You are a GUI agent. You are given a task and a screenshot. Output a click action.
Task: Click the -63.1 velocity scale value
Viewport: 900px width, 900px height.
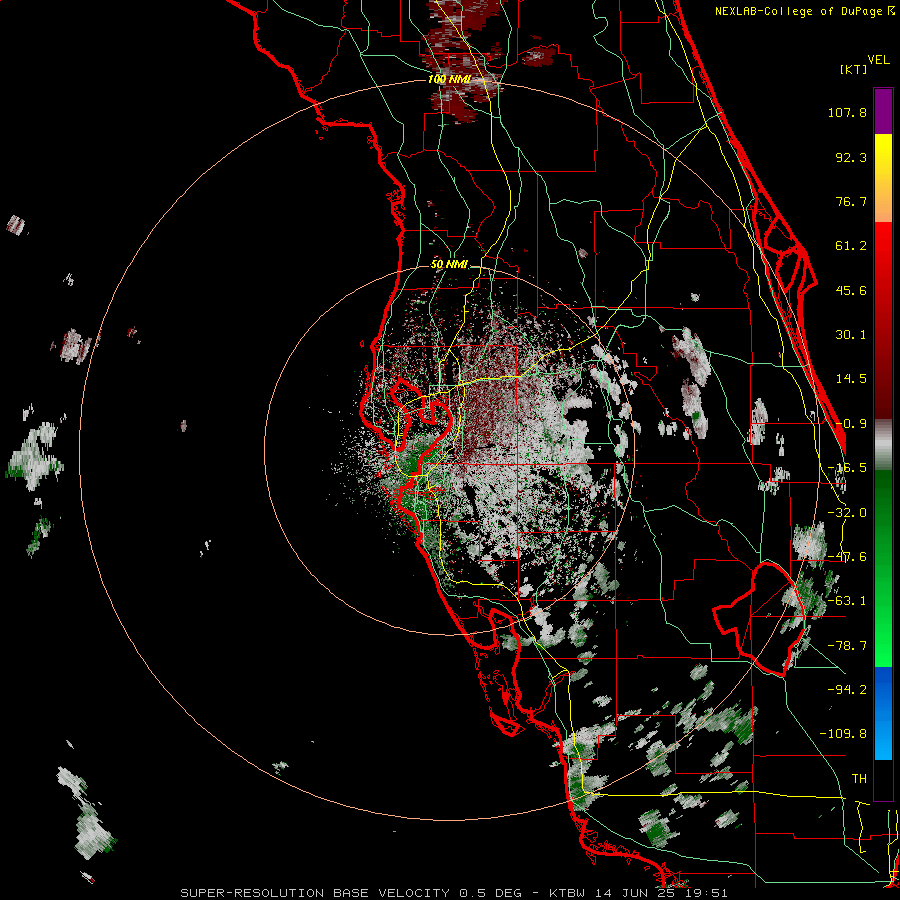[x=847, y=601]
